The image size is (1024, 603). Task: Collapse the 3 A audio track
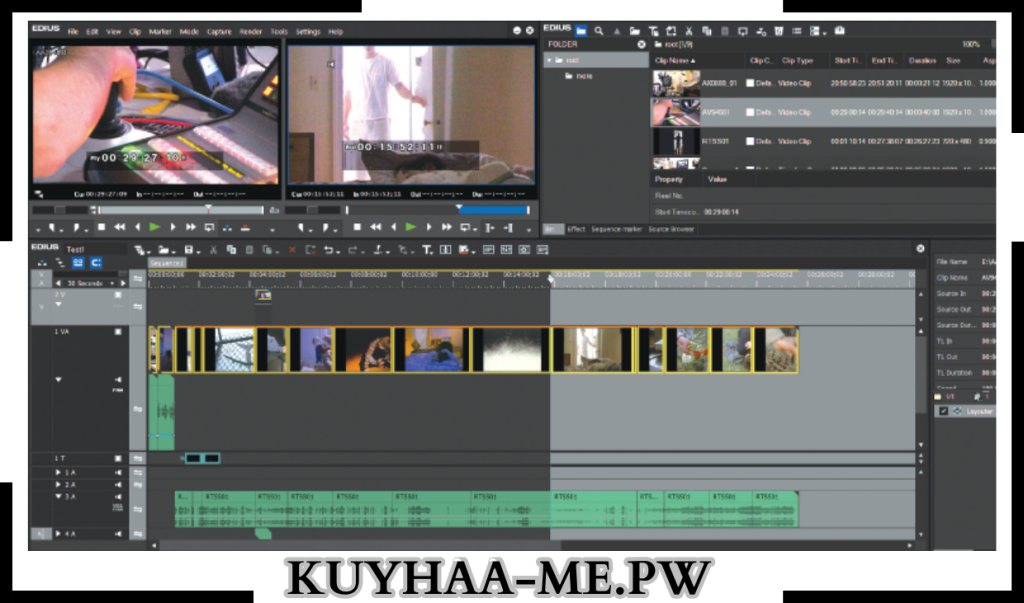click(x=58, y=497)
